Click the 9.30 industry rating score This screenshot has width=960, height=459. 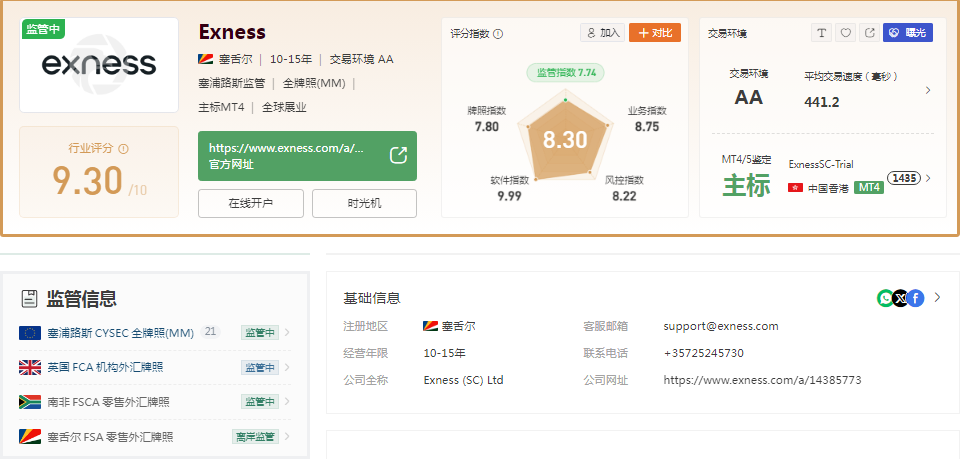88,181
